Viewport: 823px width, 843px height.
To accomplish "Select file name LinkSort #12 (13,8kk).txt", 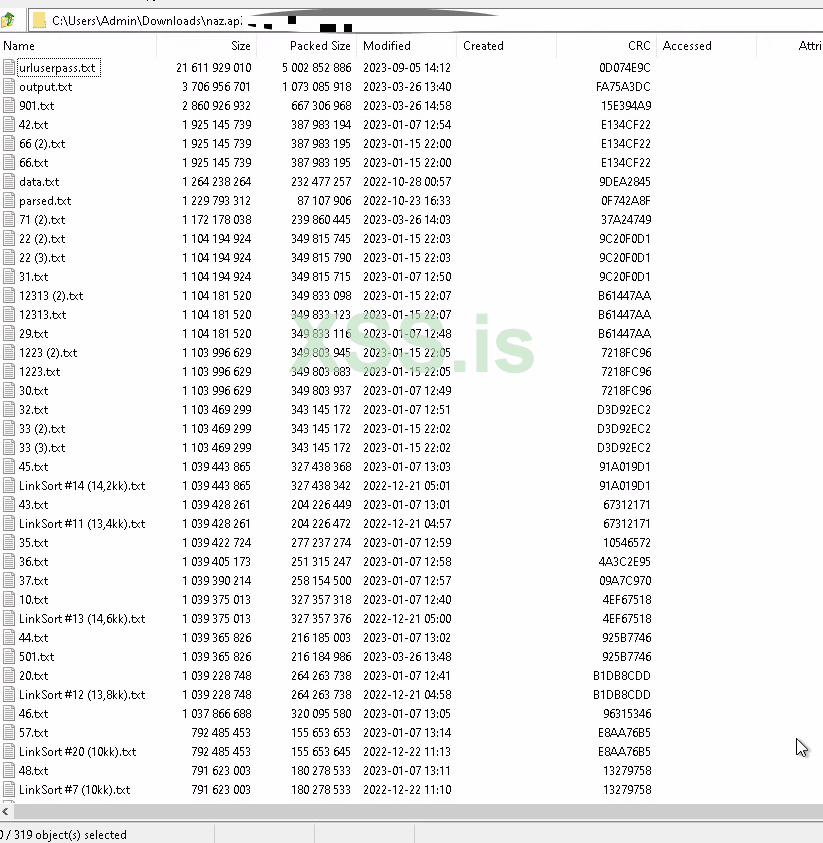I will click(82, 695).
